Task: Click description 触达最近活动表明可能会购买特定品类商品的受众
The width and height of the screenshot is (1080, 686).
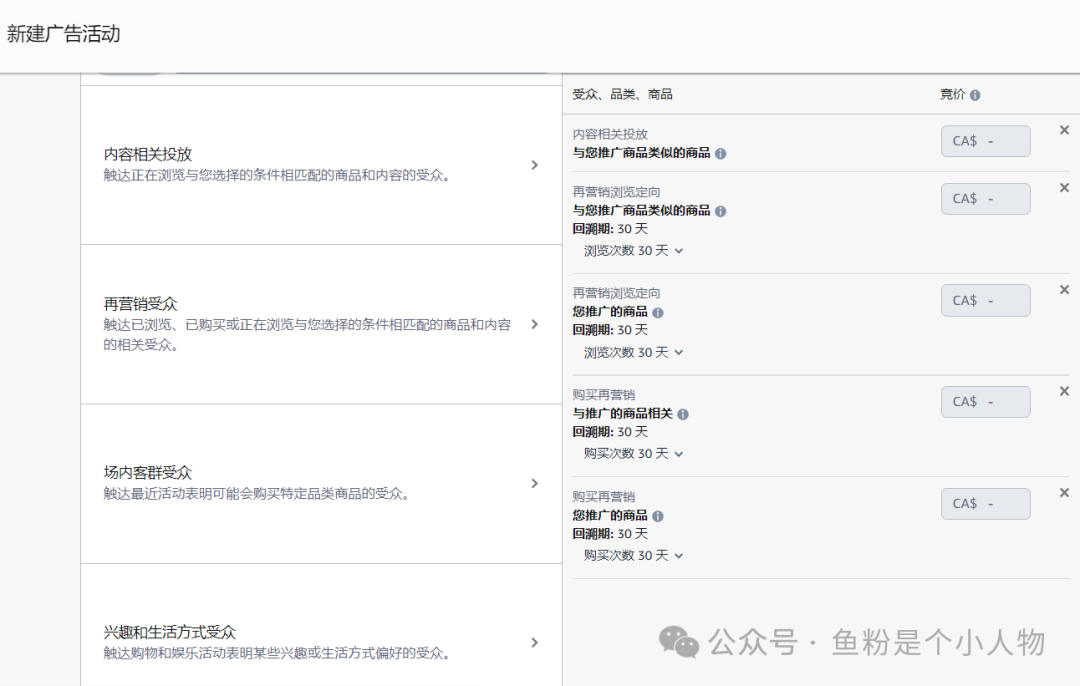Action: coord(256,494)
